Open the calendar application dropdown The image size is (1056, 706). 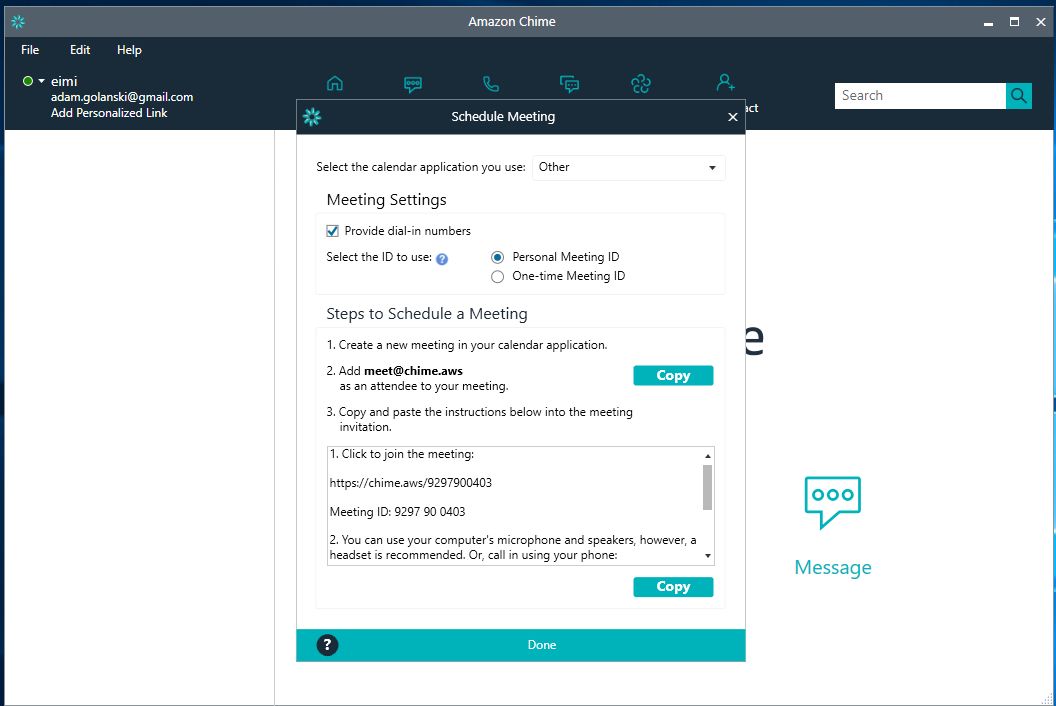628,168
